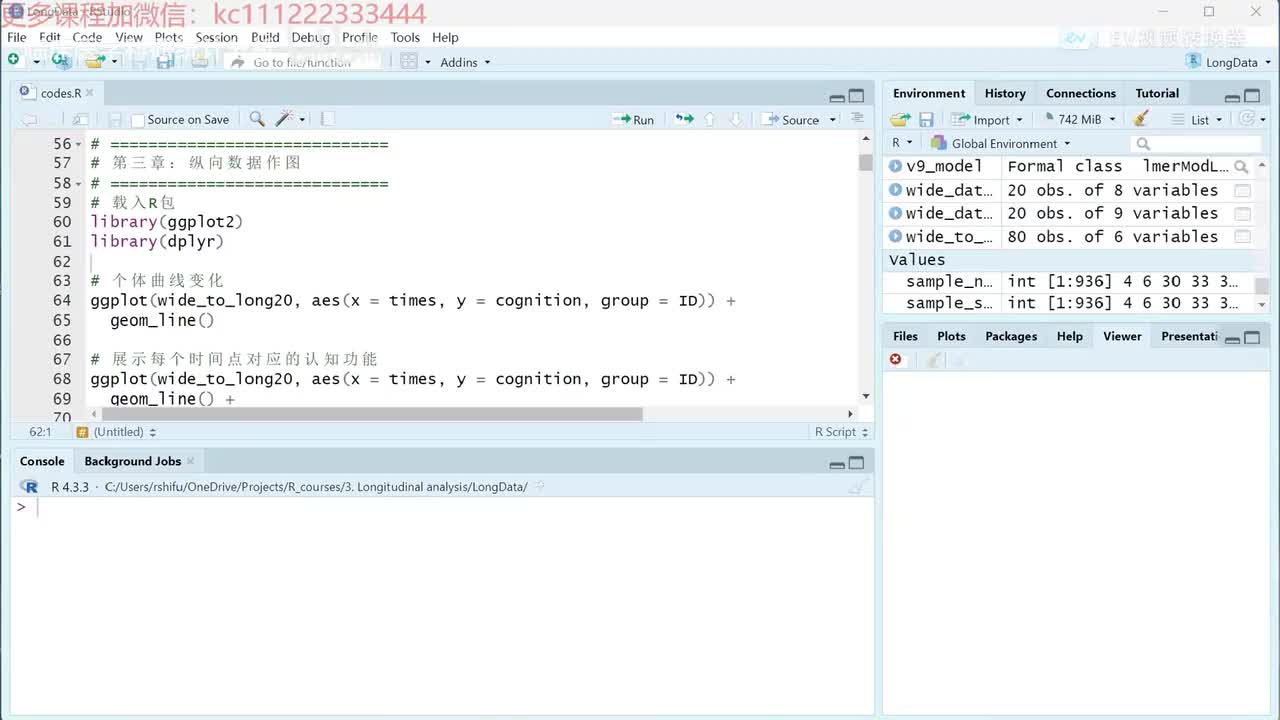
Task: Maximize the Console pane
Action: click(x=856, y=463)
